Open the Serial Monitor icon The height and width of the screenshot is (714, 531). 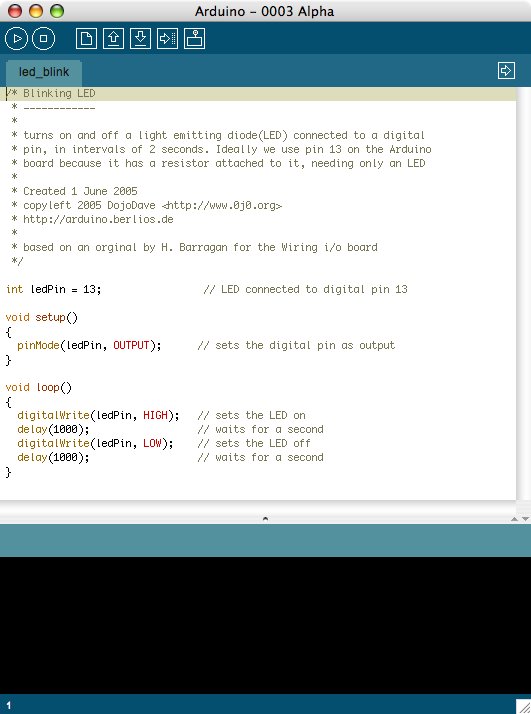coord(194,39)
